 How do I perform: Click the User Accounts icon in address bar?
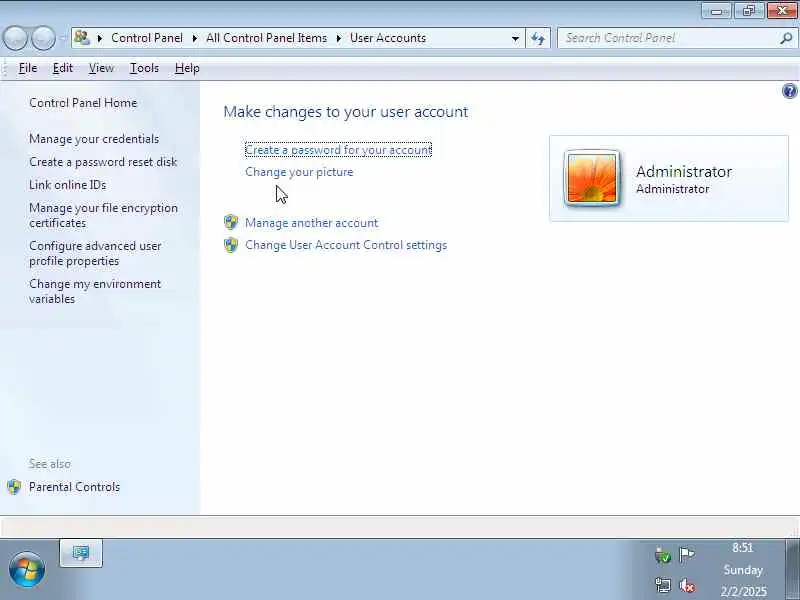pos(82,38)
